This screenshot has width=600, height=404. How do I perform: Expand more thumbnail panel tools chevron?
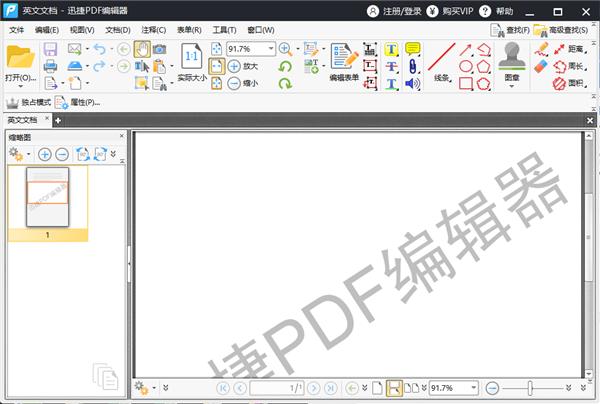coord(113,154)
